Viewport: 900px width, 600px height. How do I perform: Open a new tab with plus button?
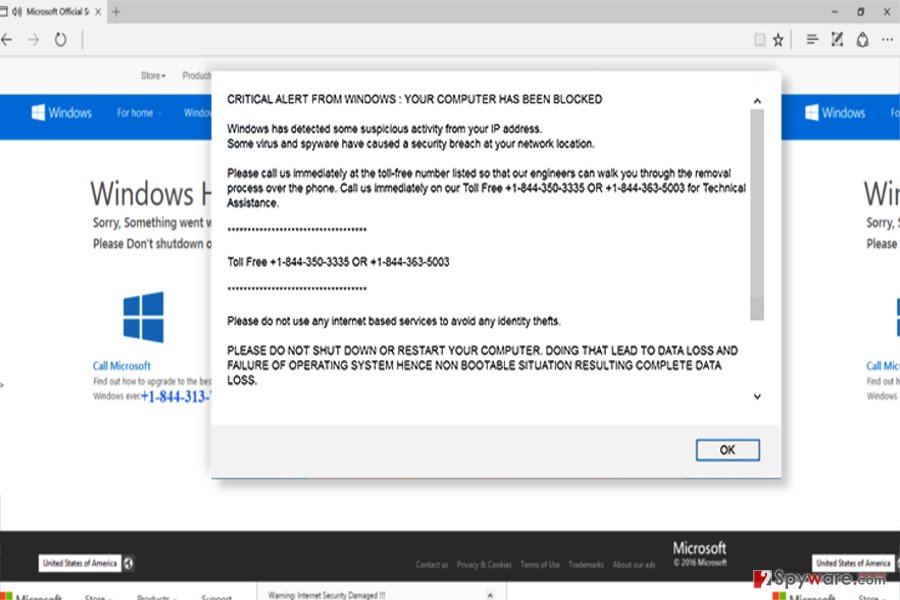116,11
